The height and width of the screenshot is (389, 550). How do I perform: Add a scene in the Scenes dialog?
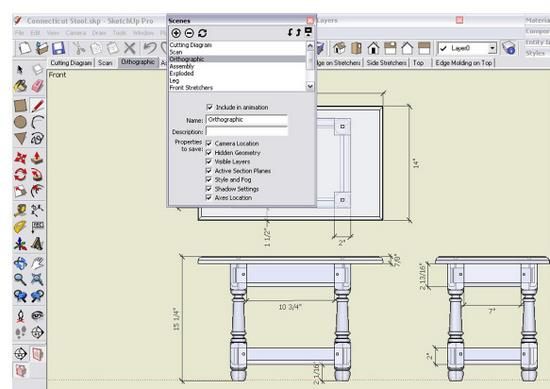(176, 33)
